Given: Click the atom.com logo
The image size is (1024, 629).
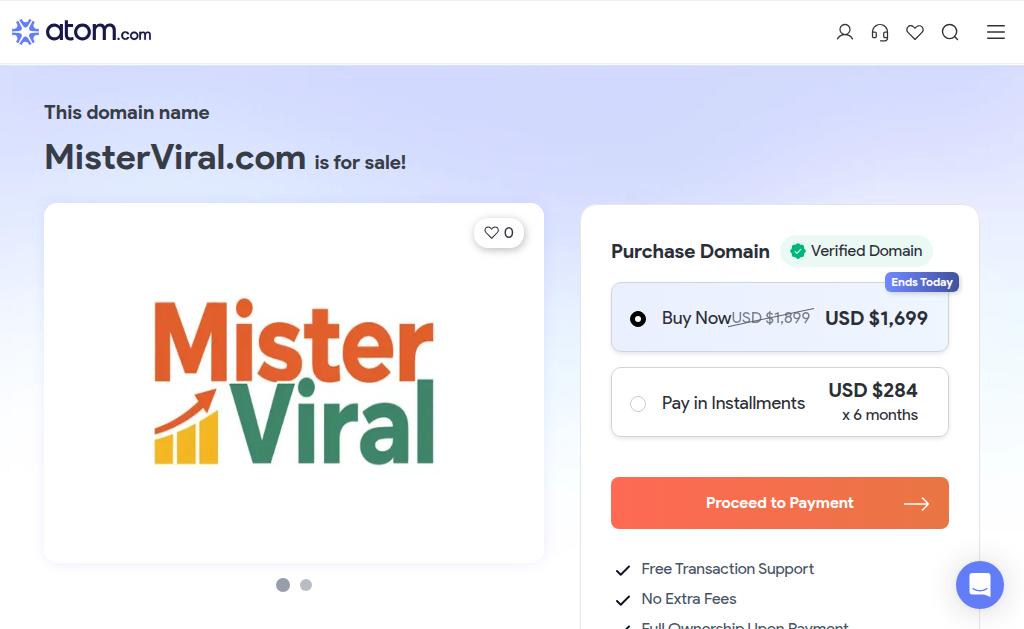Looking at the screenshot, I should coord(82,31).
